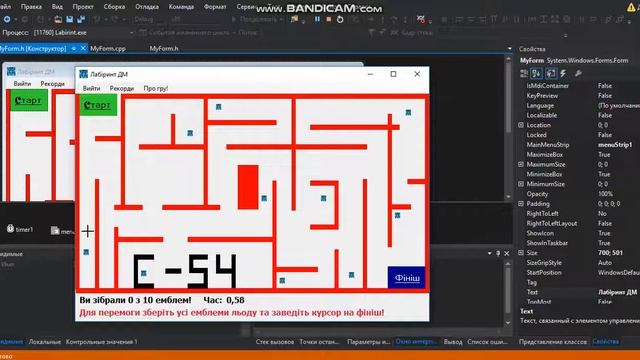Click the Events lightning bolt icon

click(564, 73)
